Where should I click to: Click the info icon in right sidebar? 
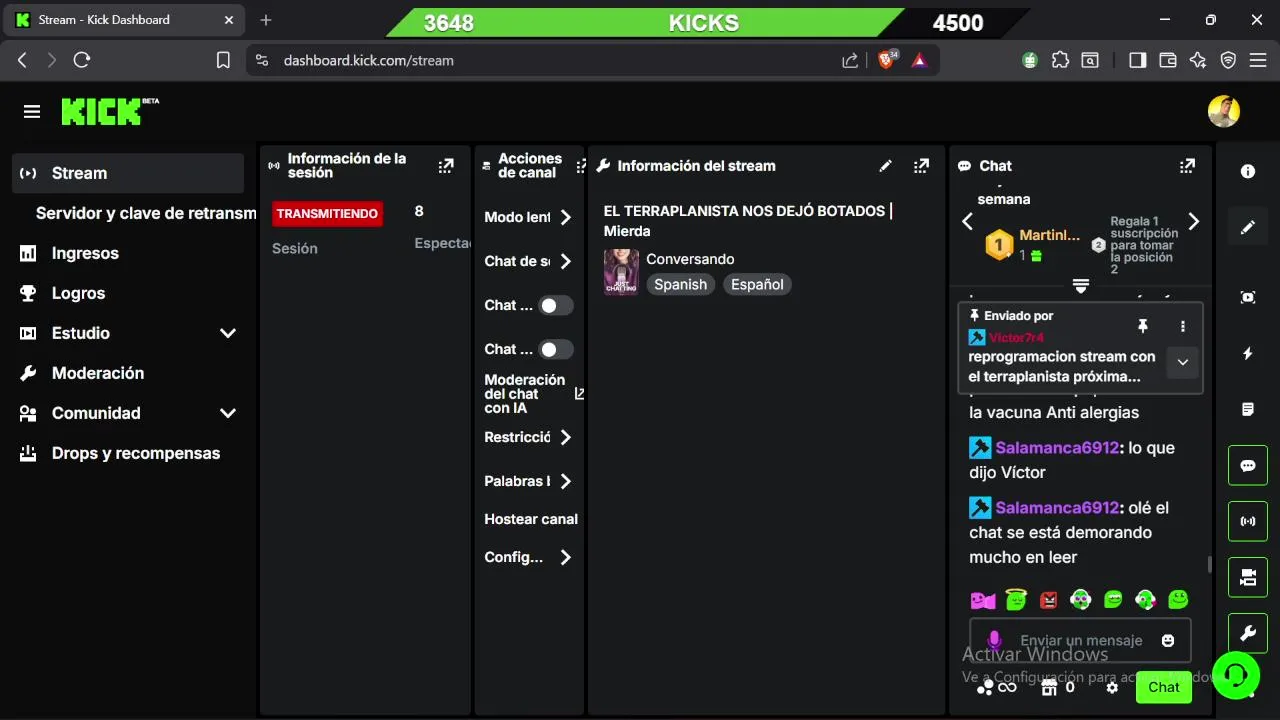pyautogui.click(x=1248, y=172)
